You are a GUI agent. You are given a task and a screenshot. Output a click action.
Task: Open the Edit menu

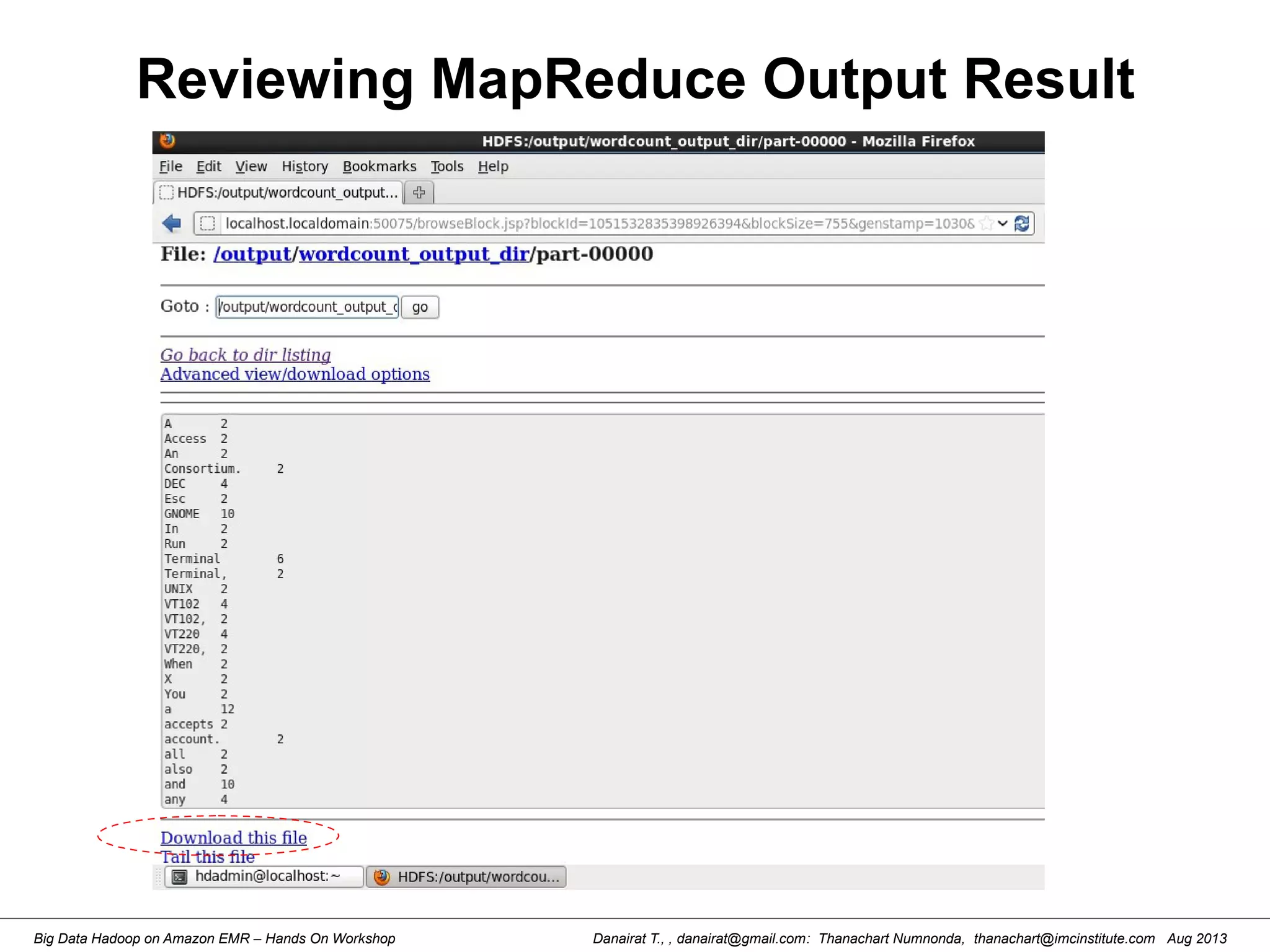point(208,166)
